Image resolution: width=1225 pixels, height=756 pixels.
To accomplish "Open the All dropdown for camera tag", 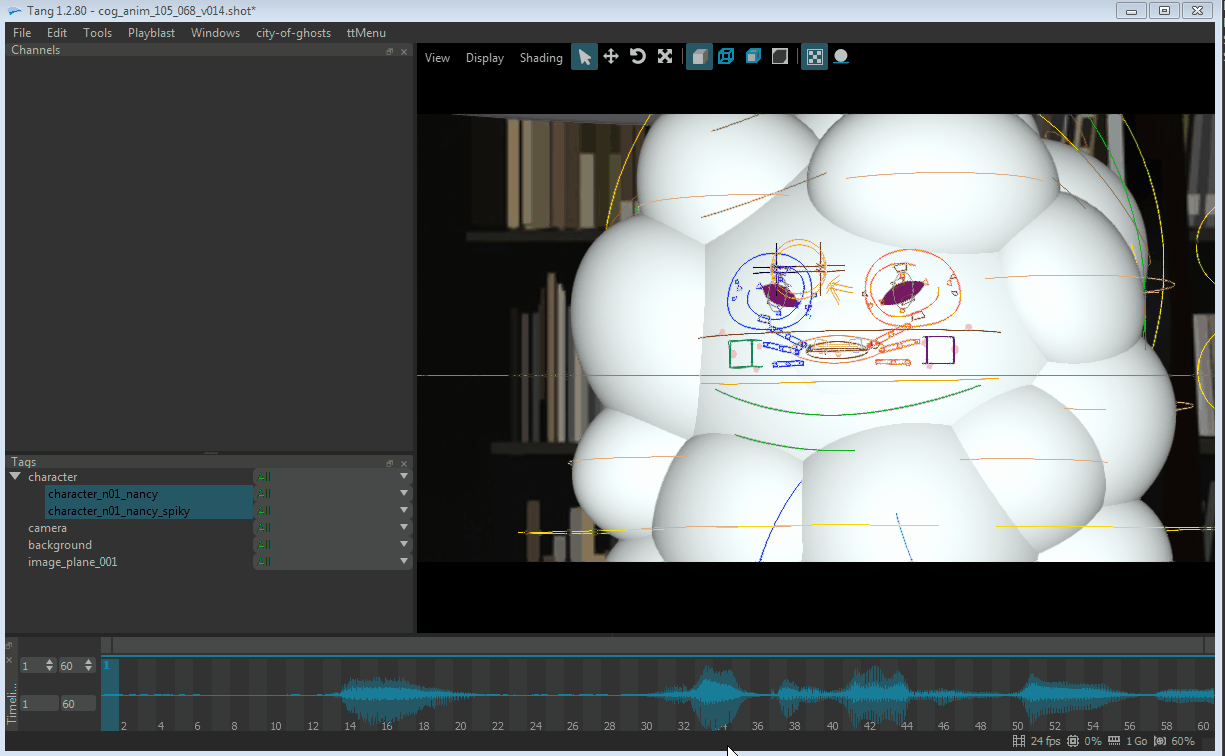I will pyautogui.click(x=404, y=528).
